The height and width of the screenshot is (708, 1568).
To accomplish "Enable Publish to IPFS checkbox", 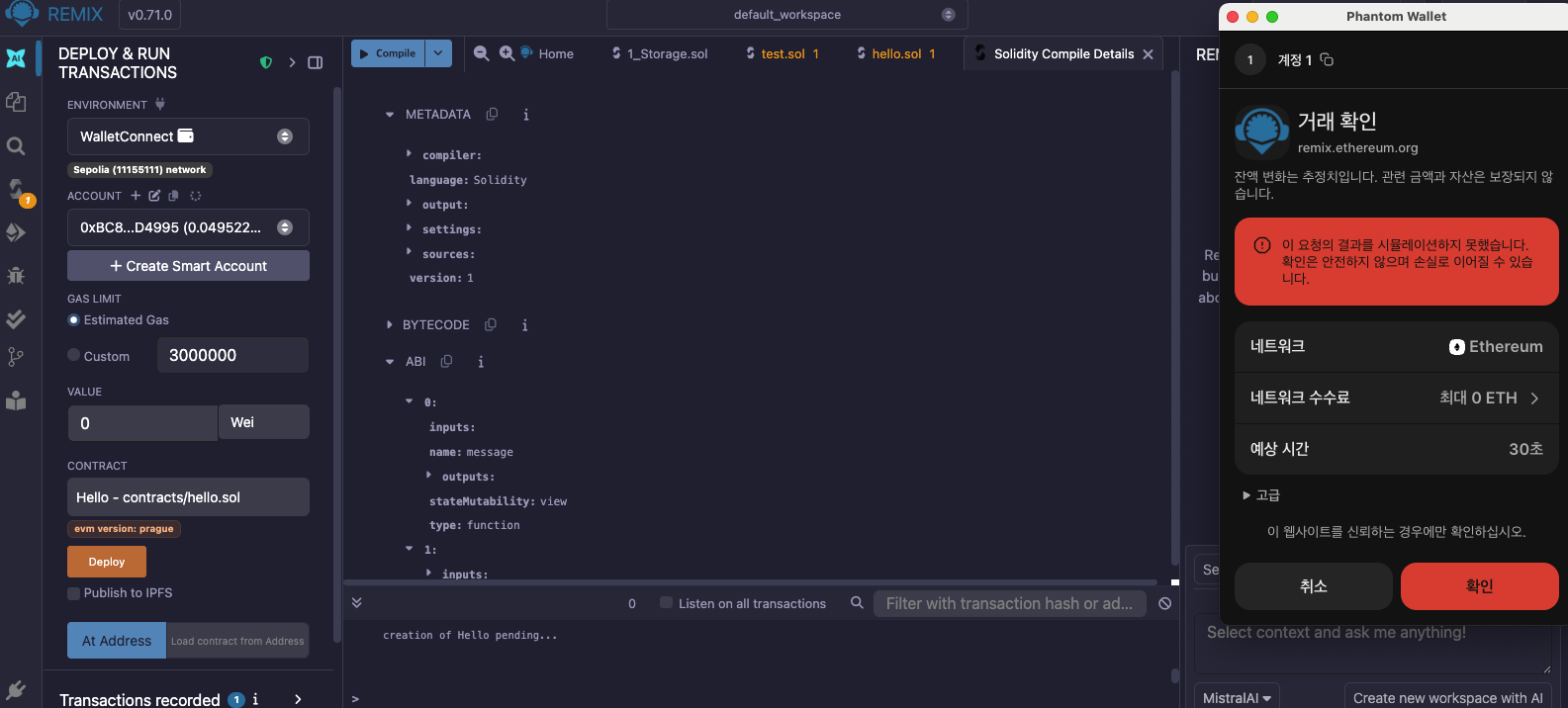I will click(74, 593).
